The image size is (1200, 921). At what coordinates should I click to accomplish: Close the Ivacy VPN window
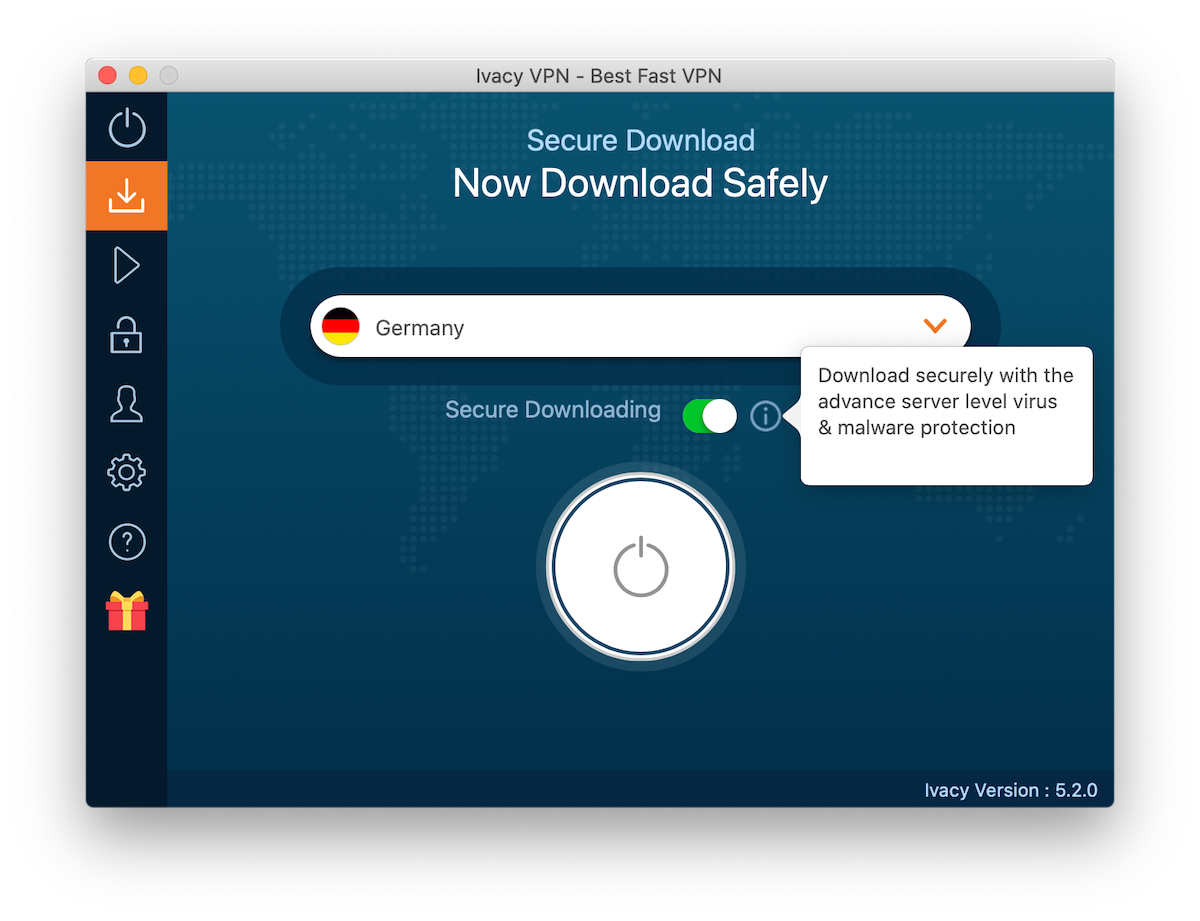coord(108,75)
